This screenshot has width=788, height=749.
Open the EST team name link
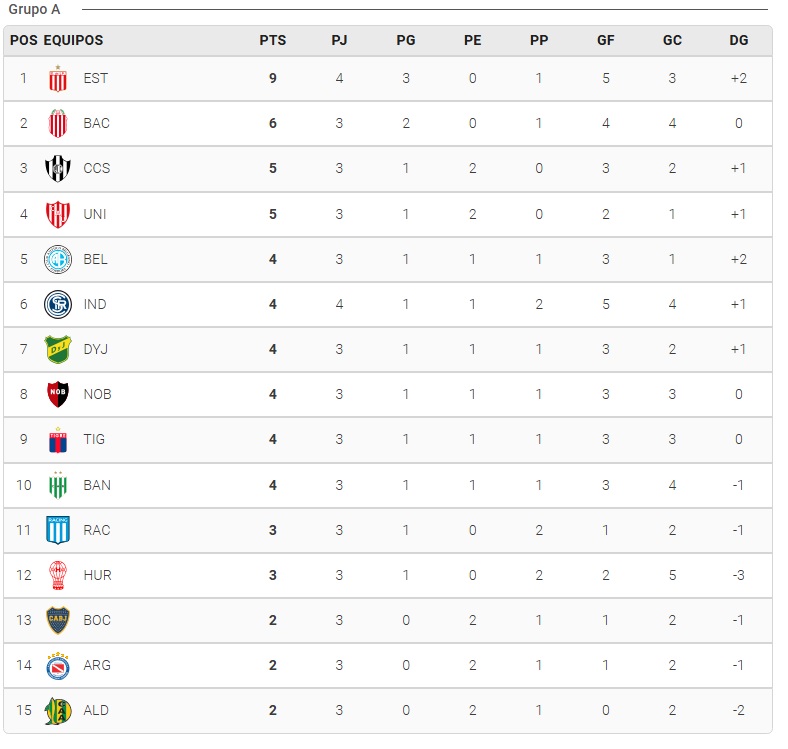pos(96,79)
